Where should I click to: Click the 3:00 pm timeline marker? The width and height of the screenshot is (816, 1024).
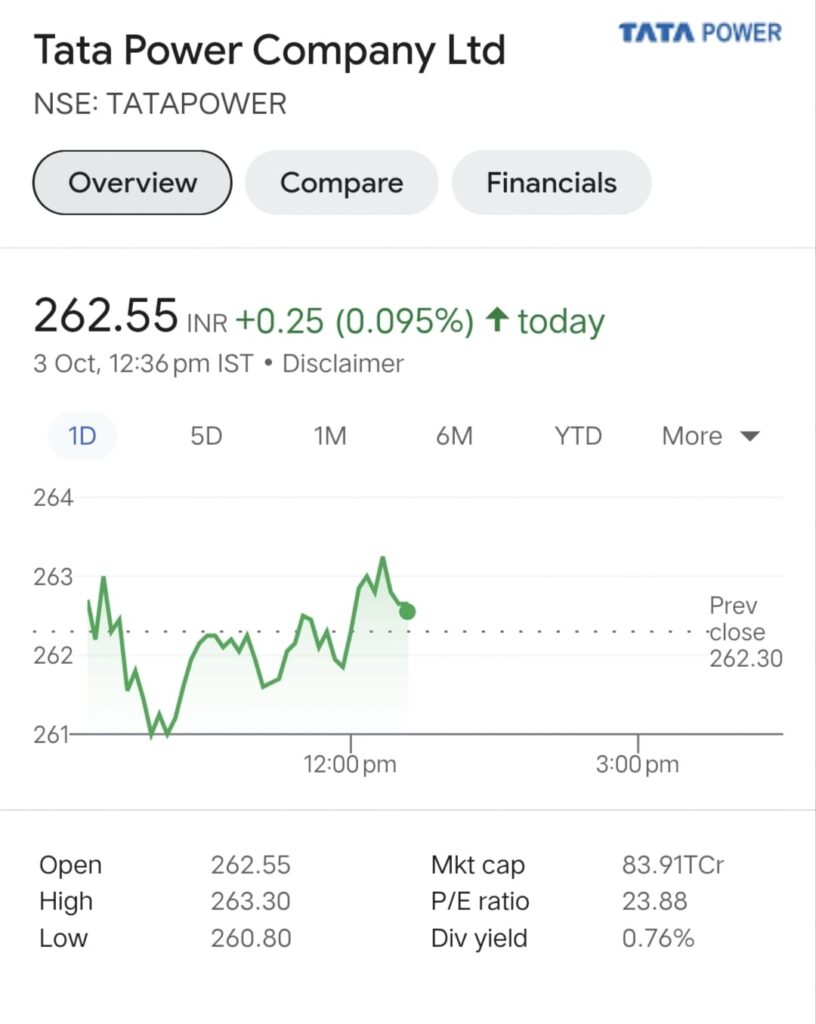(637, 763)
